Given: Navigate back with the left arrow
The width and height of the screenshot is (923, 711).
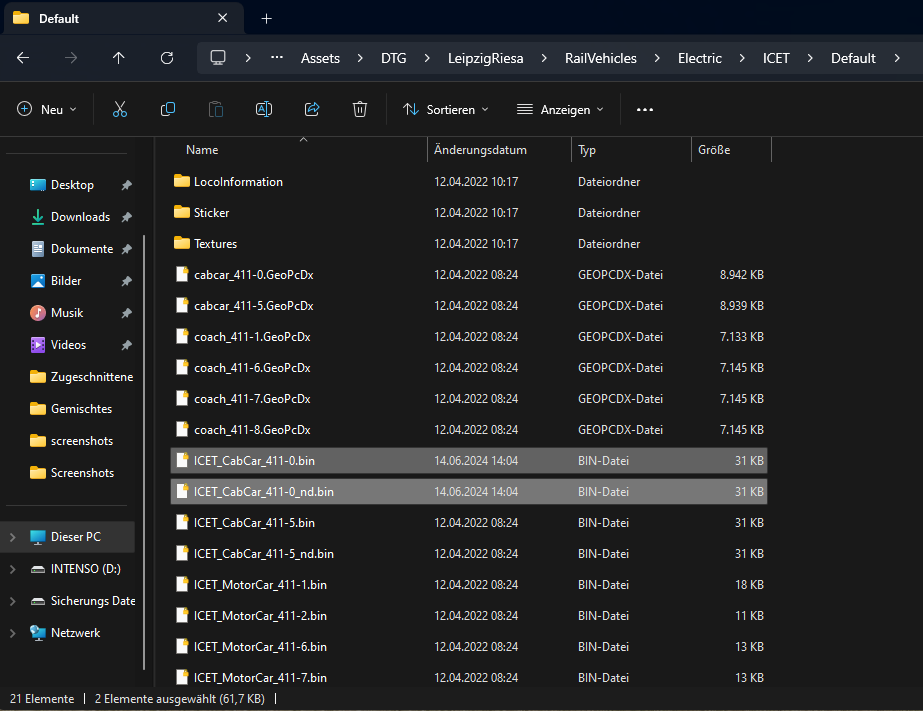Looking at the screenshot, I should (x=23, y=58).
